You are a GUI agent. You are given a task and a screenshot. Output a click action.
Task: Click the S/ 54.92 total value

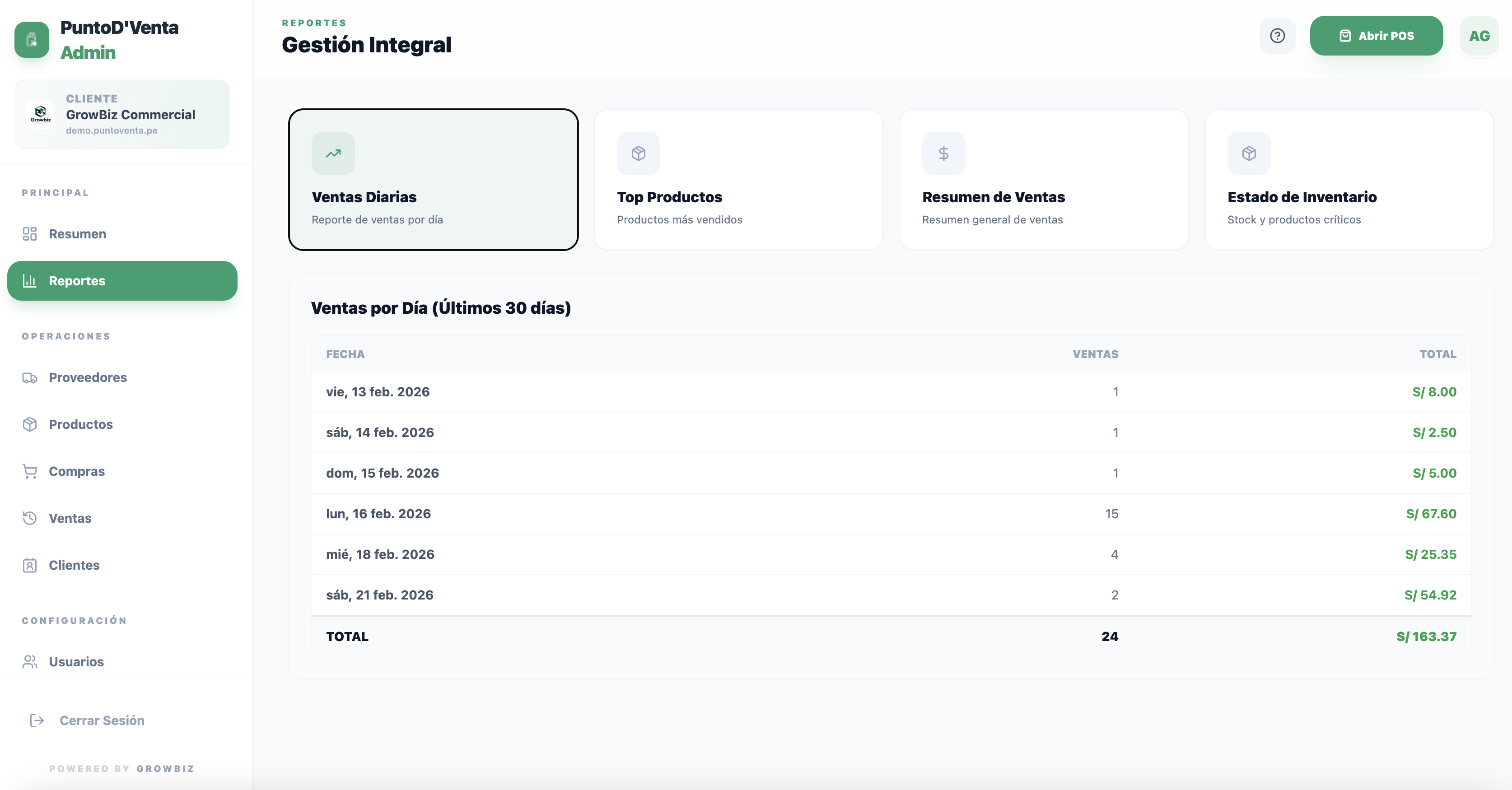tap(1430, 595)
